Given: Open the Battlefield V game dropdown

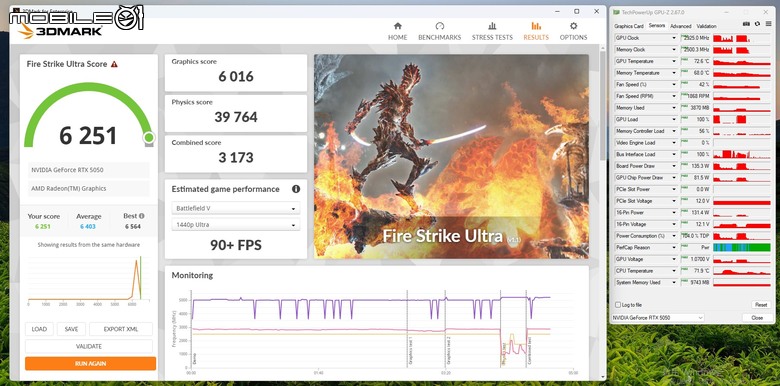Looking at the screenshot, I should click(236, 208).
